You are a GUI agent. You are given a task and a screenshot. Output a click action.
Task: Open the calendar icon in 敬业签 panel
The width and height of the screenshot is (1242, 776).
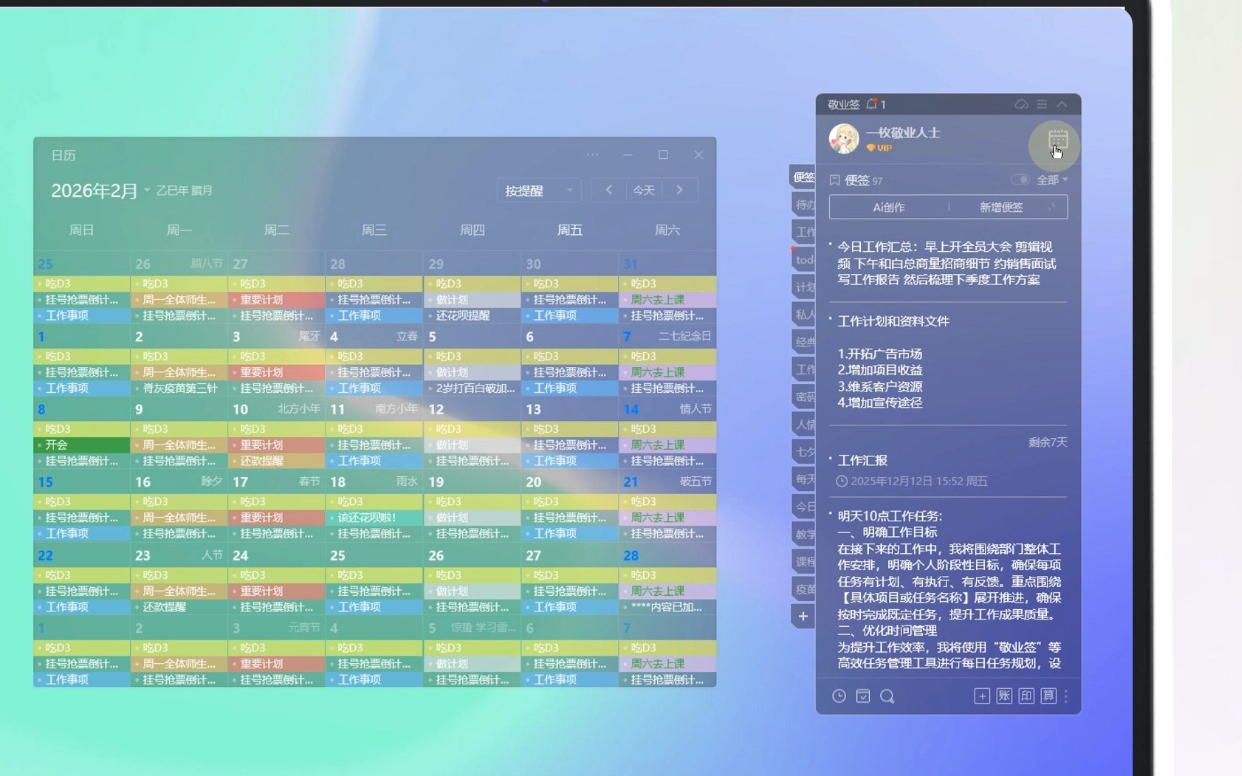(x=1057, y=141)
